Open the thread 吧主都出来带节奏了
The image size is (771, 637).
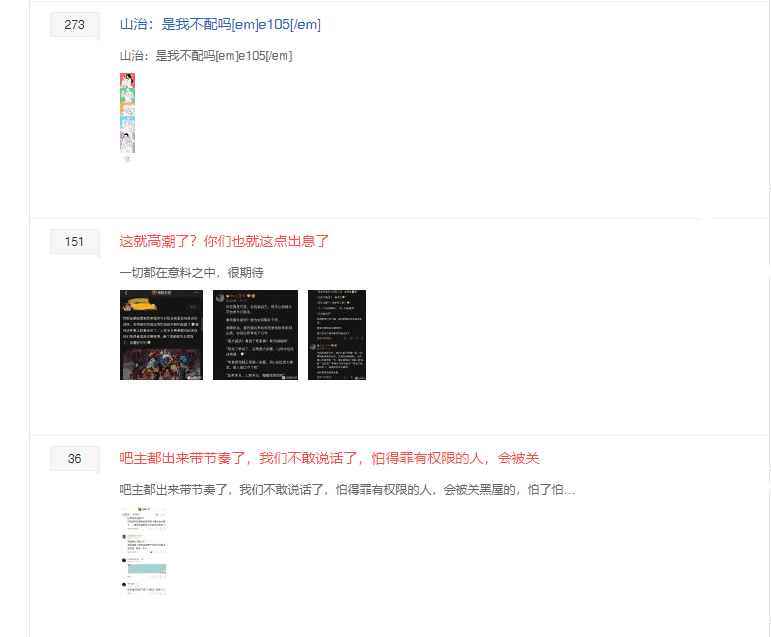click(x=329, y=458)
